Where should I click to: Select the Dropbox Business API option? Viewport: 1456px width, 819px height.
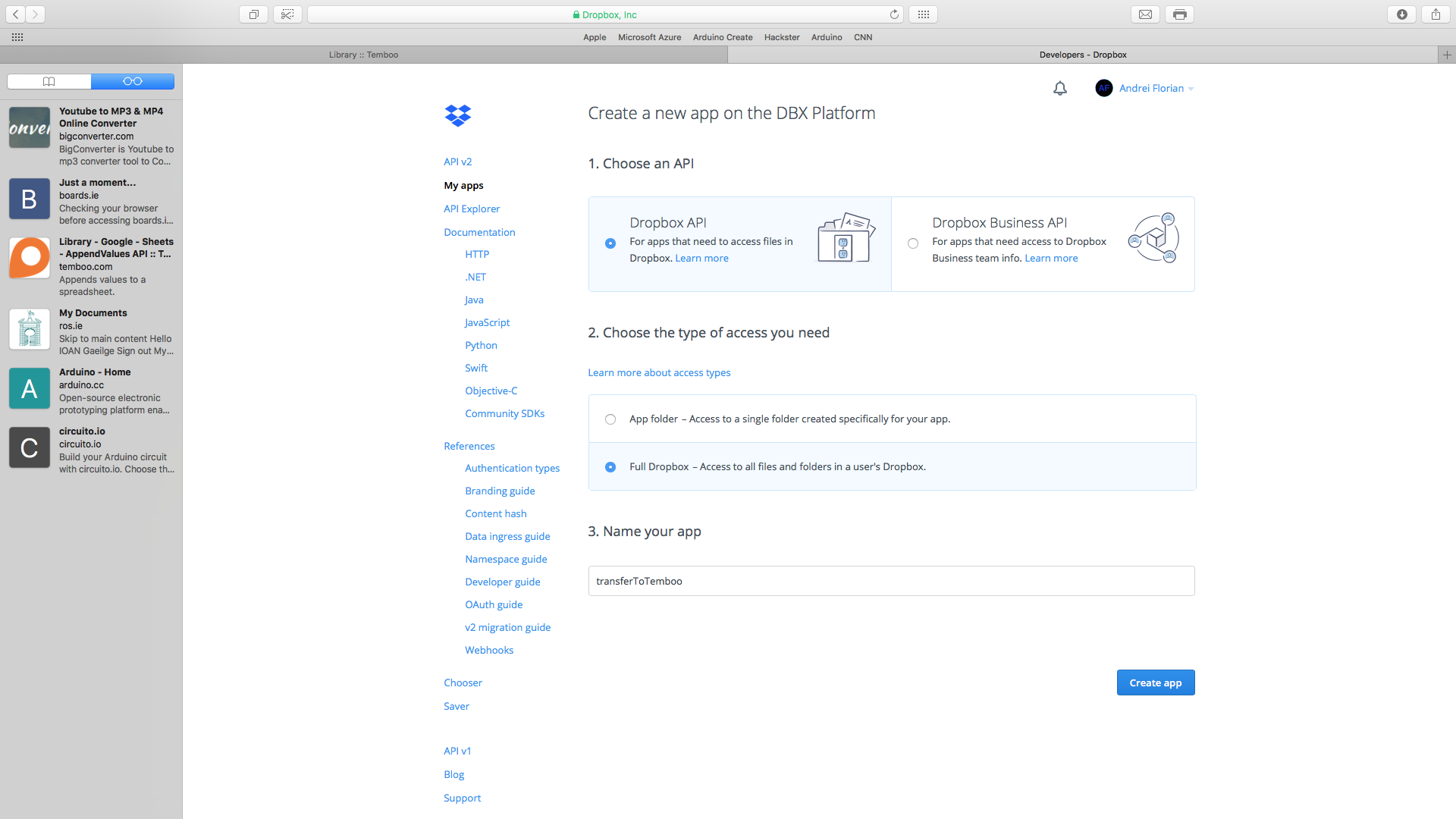pyautogui.click(x=913, y=243)
